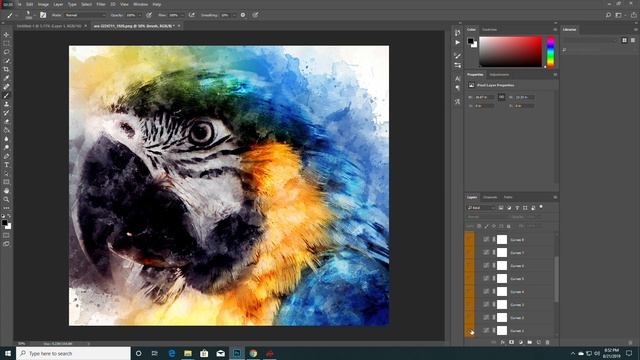
Task: Open the Image menu
Action: (x=43, y=4)
